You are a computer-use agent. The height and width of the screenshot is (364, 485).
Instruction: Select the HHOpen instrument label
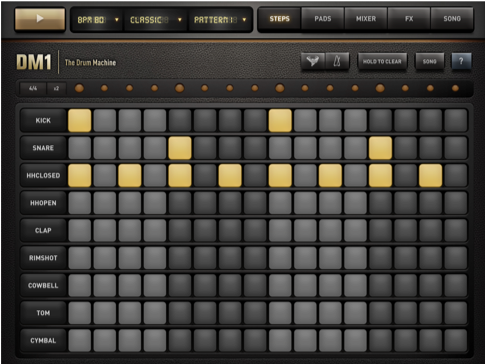(x=43, y=203)
